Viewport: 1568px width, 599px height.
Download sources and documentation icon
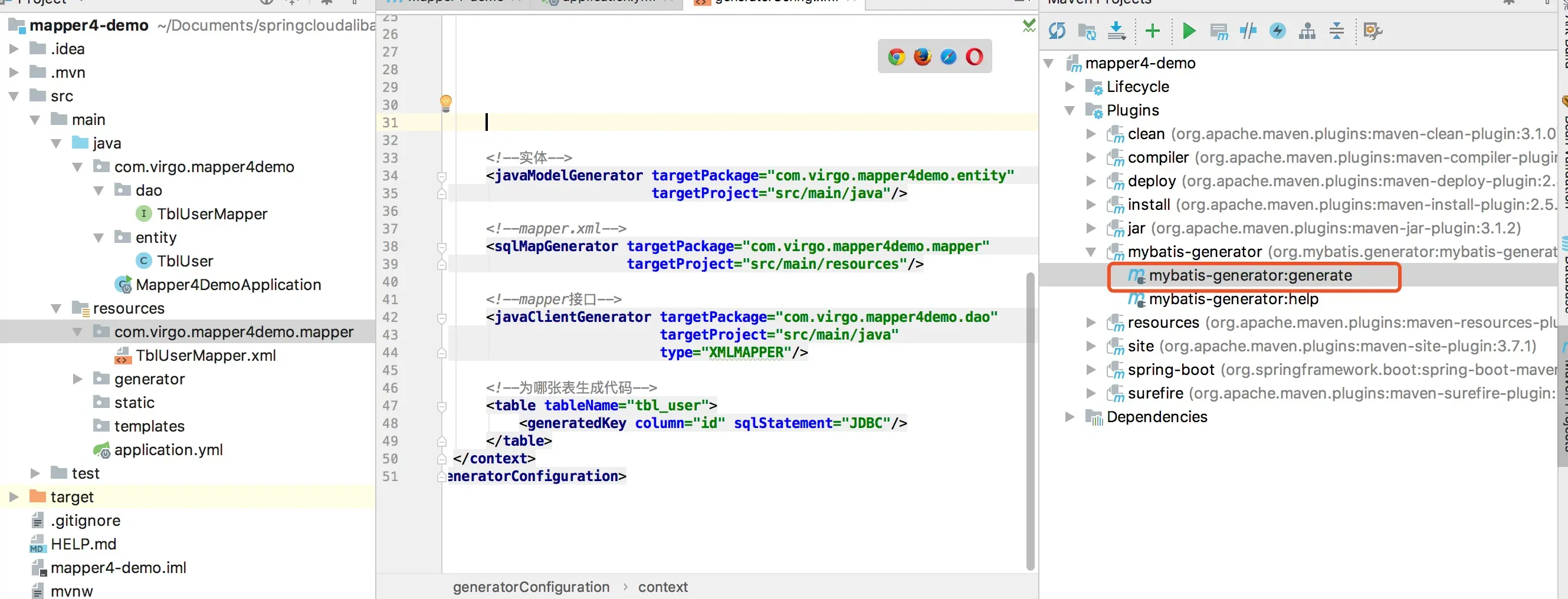pyautogui.click(x=1116, y=31)
